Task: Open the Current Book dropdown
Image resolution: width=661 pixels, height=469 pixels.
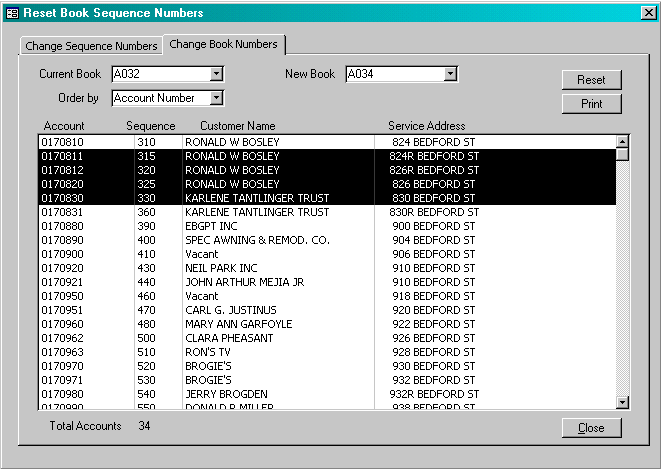Action: coord(217,74)
